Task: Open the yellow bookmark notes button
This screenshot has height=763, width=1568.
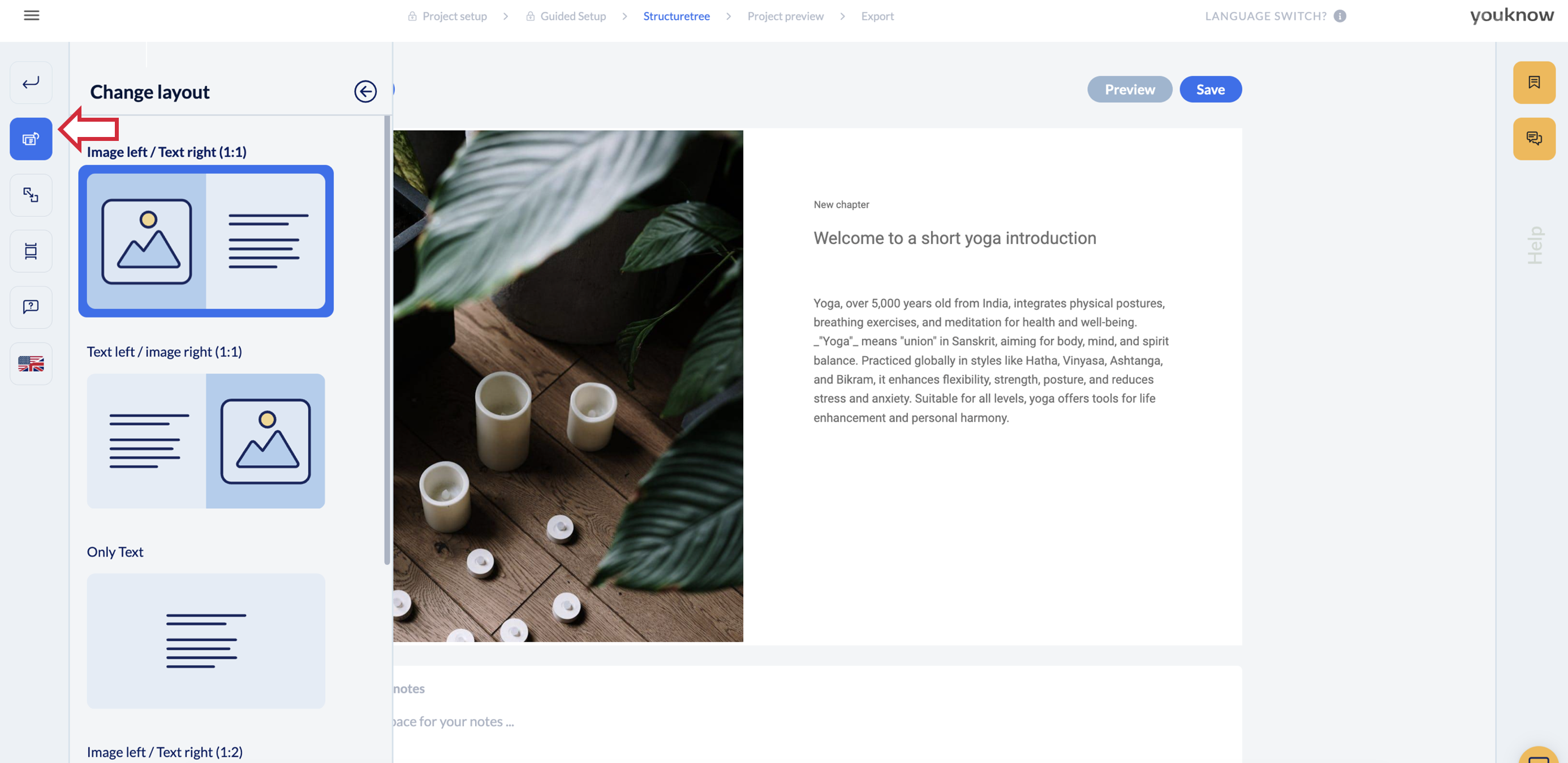Action: tap(1533, 83)
